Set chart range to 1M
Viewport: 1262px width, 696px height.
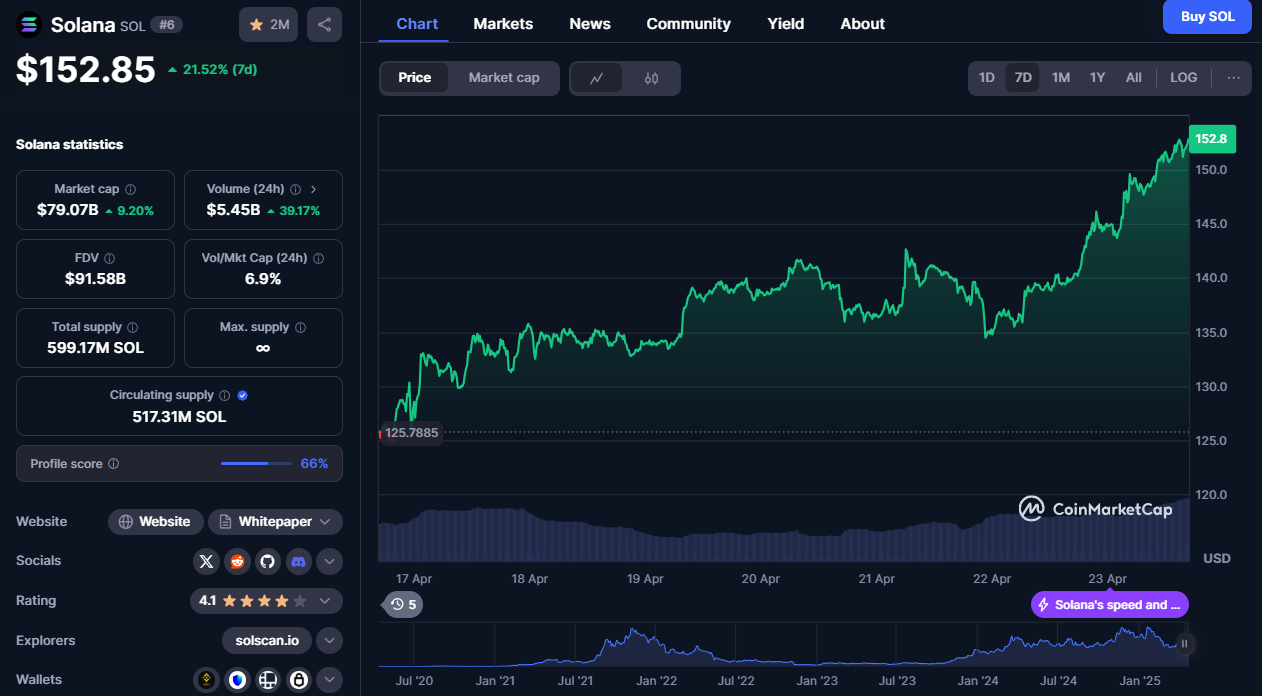coord(1061,78)
